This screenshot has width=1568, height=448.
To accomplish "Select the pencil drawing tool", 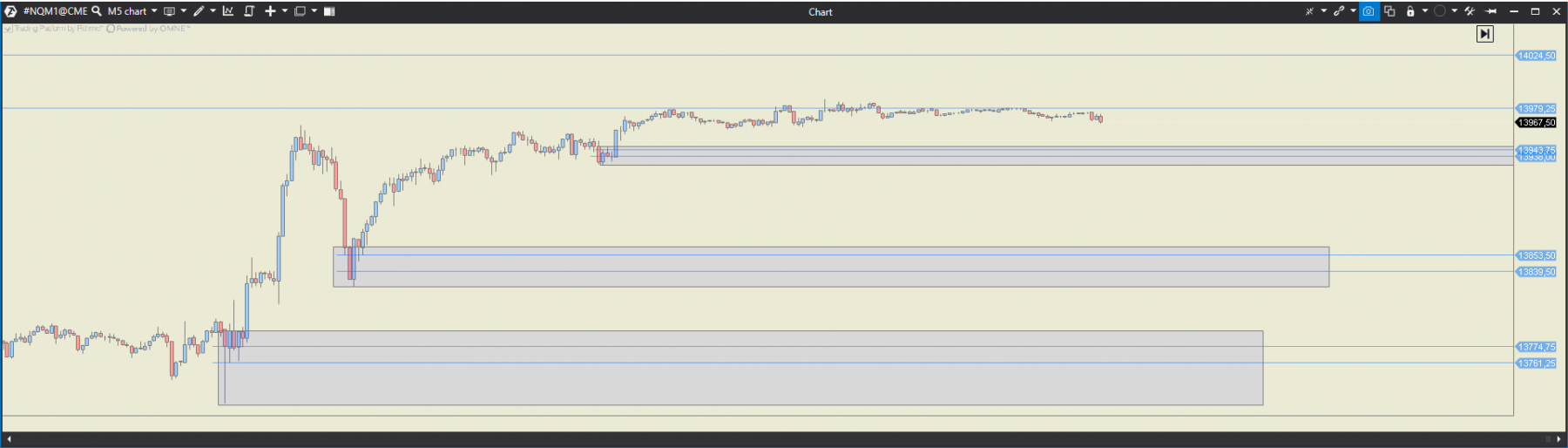I will [x=199, y=11].
